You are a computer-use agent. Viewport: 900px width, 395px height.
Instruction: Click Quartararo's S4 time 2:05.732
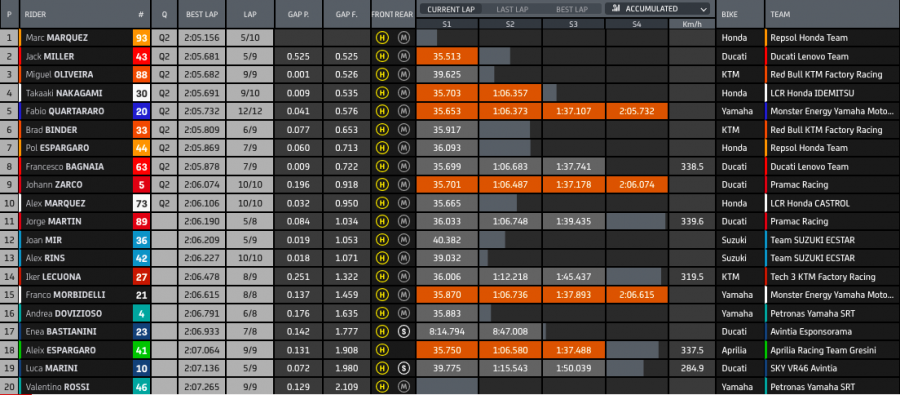(637, 111)
